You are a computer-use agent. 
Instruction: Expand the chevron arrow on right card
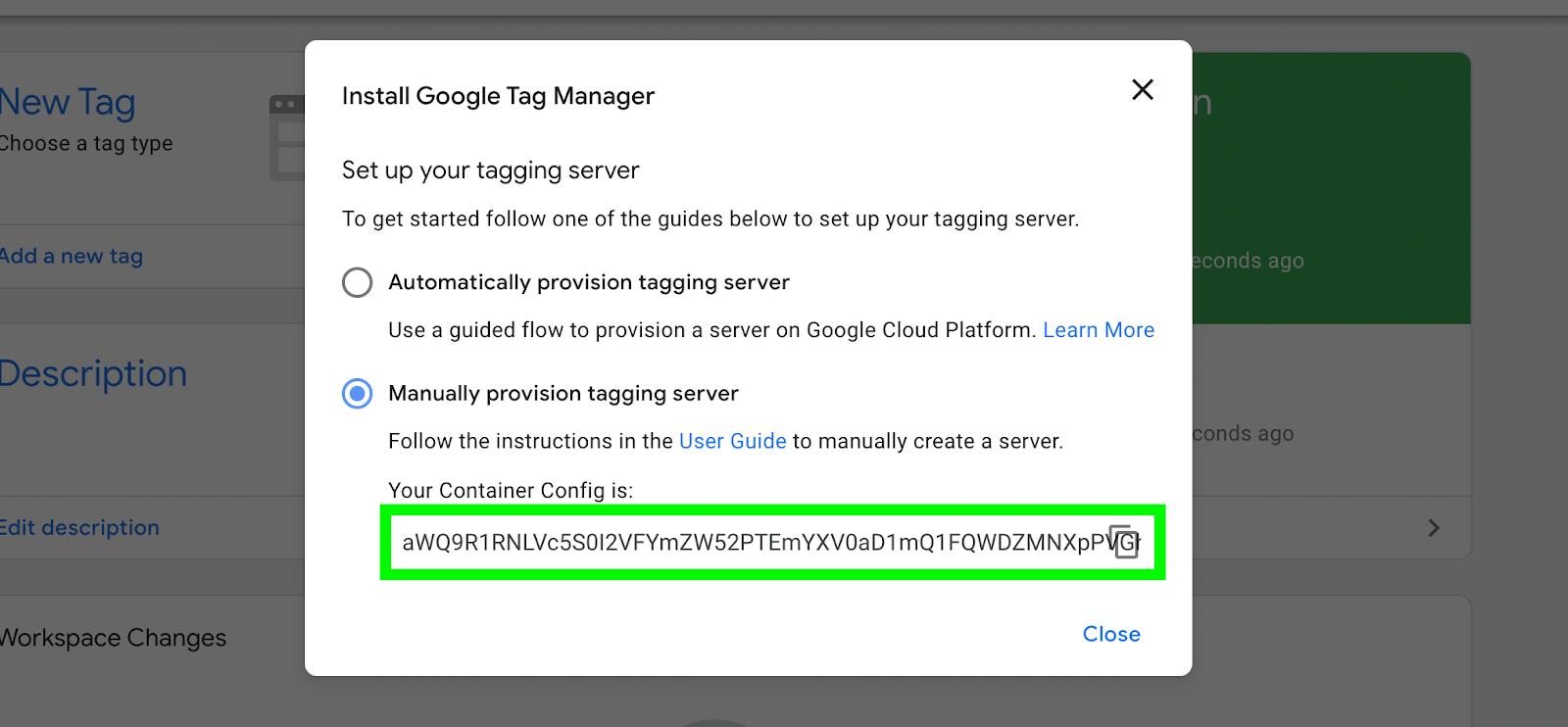point(1434,528)
